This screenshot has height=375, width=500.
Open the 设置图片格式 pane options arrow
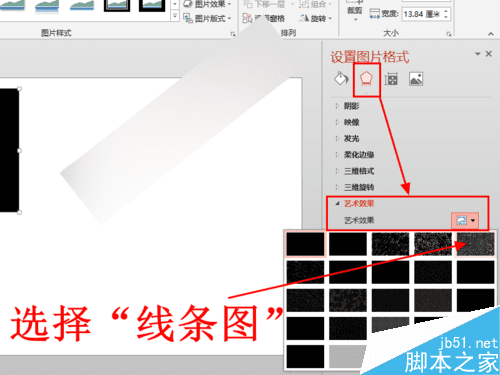(x=477, y=54)
